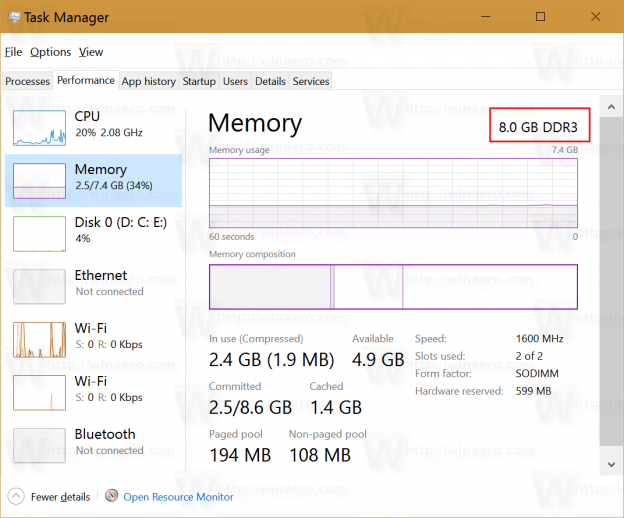Click the Cached 1.4 GB value
This screenshot has height=518, width=624.
[336, 407]
